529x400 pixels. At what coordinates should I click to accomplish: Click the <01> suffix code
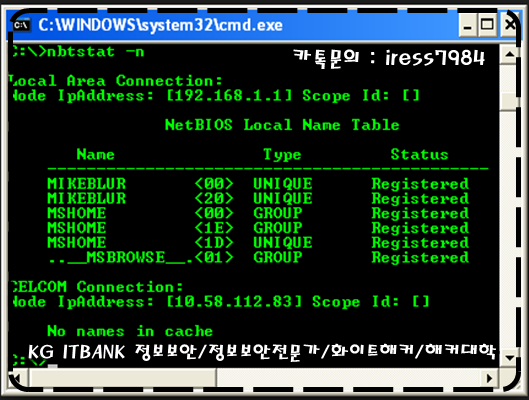214,258
